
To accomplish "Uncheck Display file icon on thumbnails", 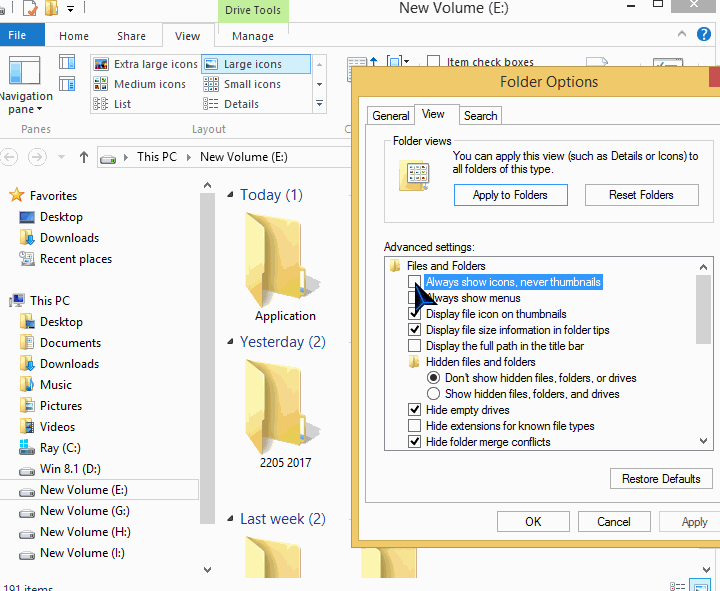I will pos(414,314).
